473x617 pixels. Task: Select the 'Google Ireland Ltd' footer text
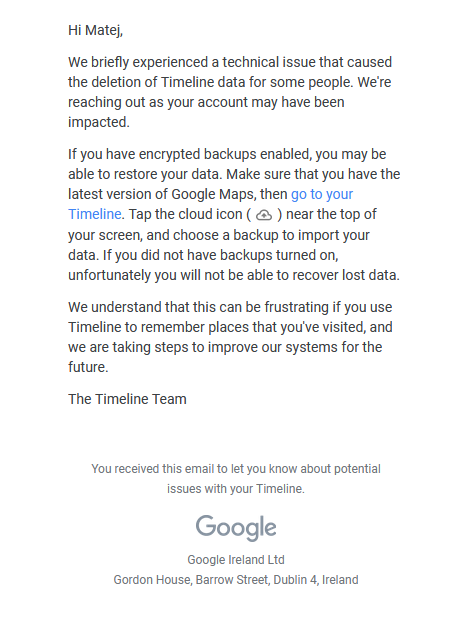236,560
